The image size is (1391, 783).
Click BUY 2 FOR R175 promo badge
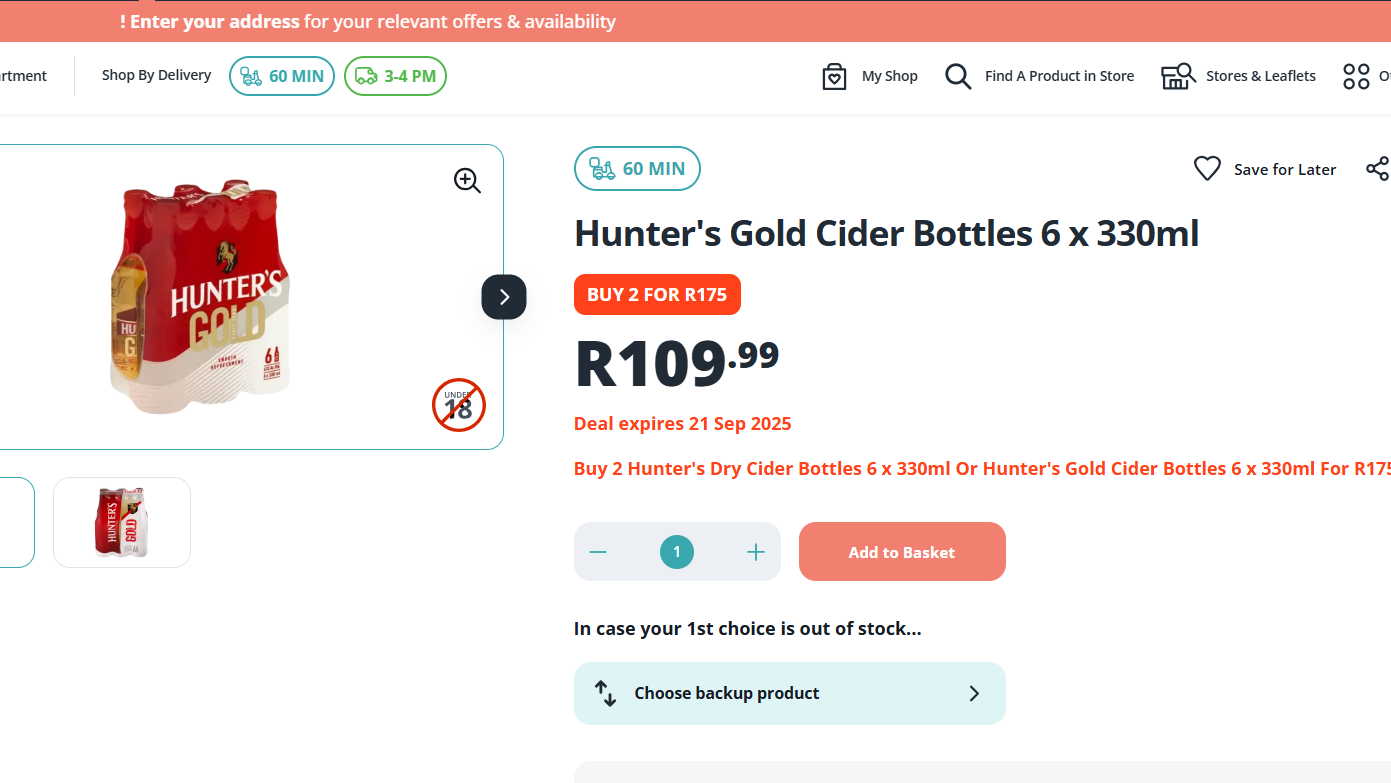point(657,294)
